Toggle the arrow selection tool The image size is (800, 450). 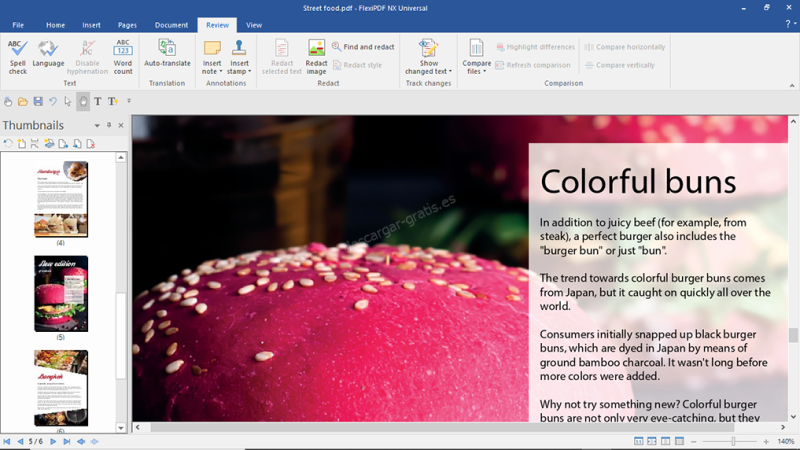click(68, 101)
